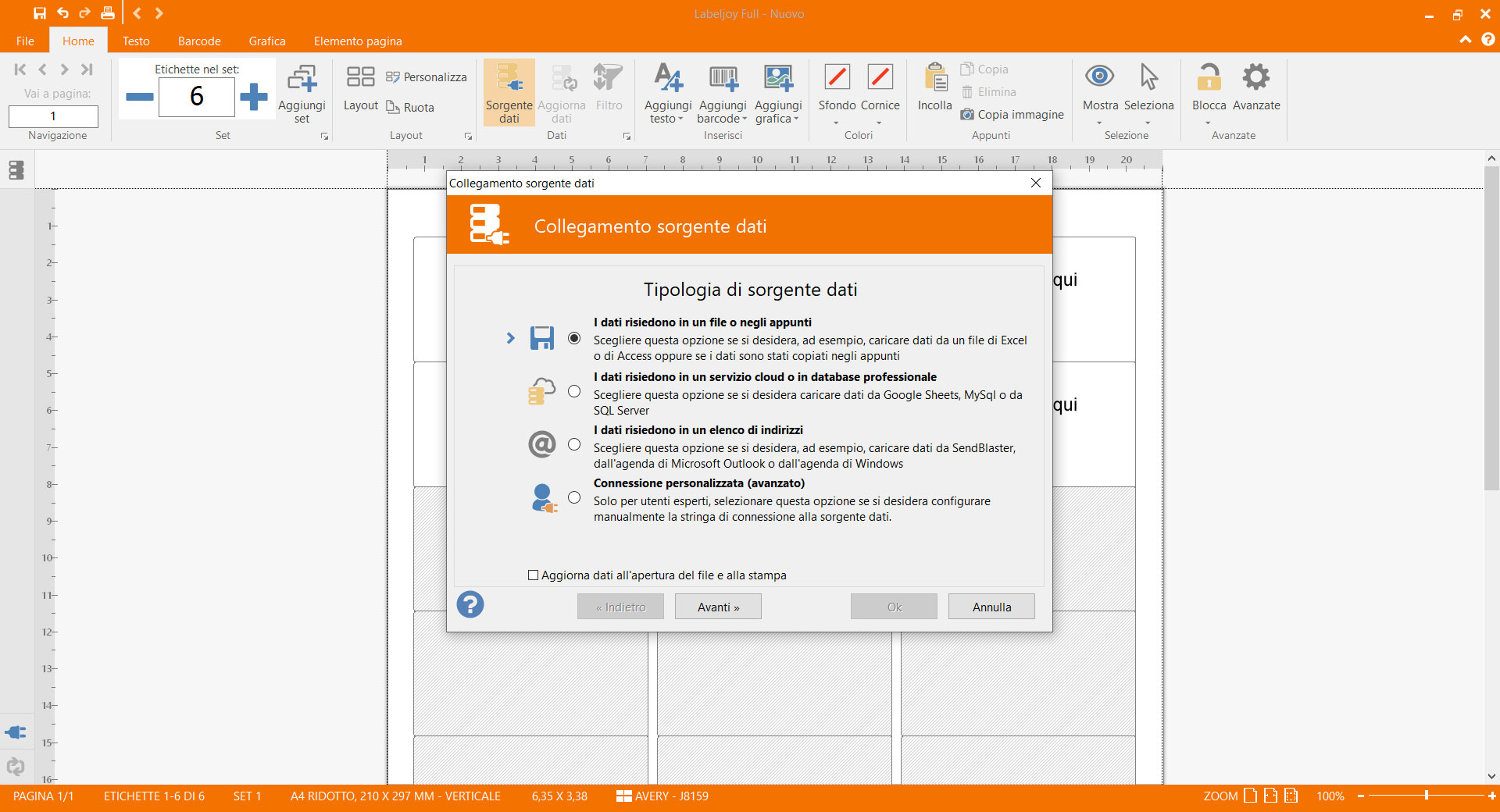
Task: Expand Seleziona dropdown arrow
Action: 1148,123
